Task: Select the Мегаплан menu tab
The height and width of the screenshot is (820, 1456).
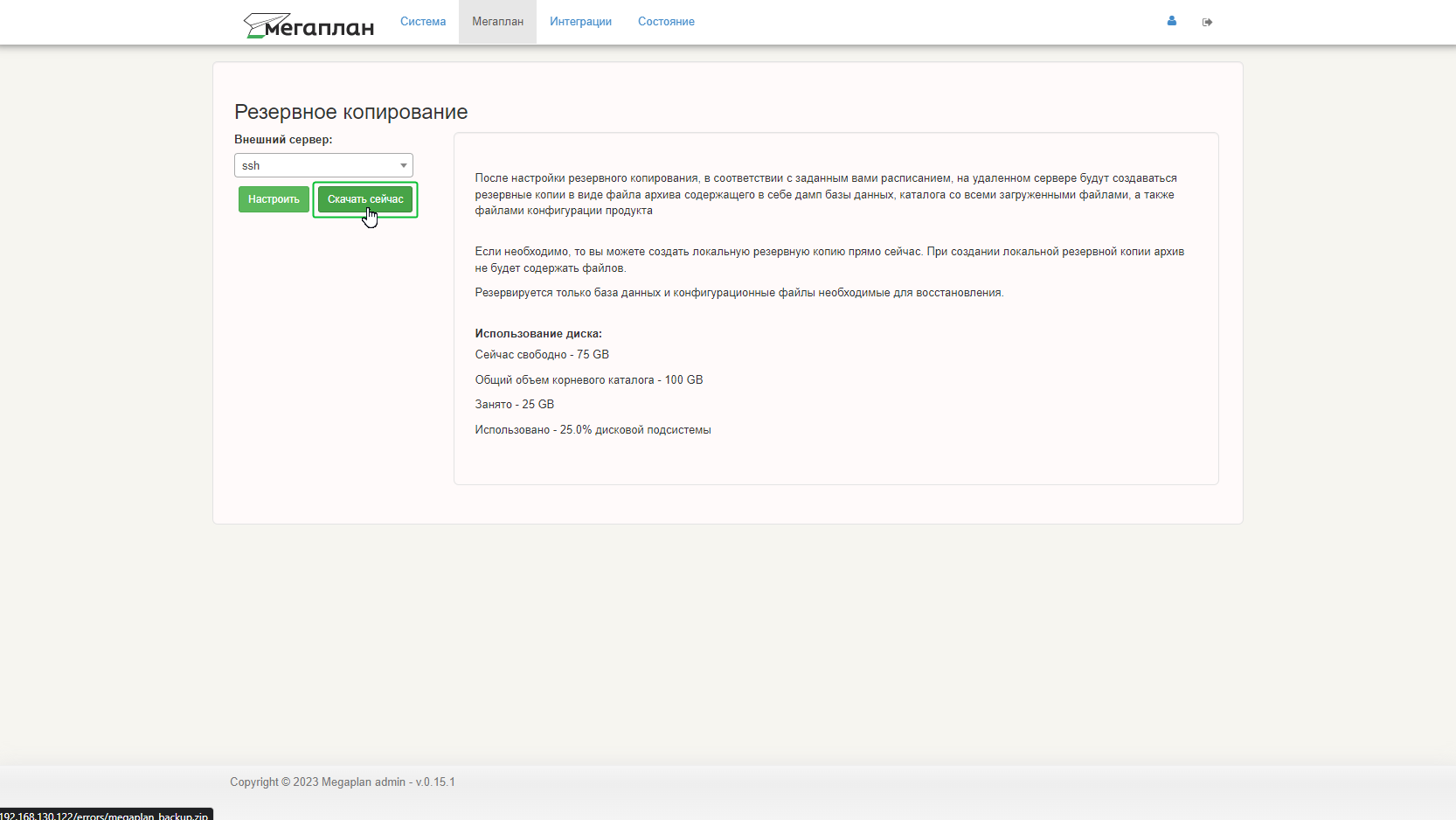Action: (x=497, y=22)
